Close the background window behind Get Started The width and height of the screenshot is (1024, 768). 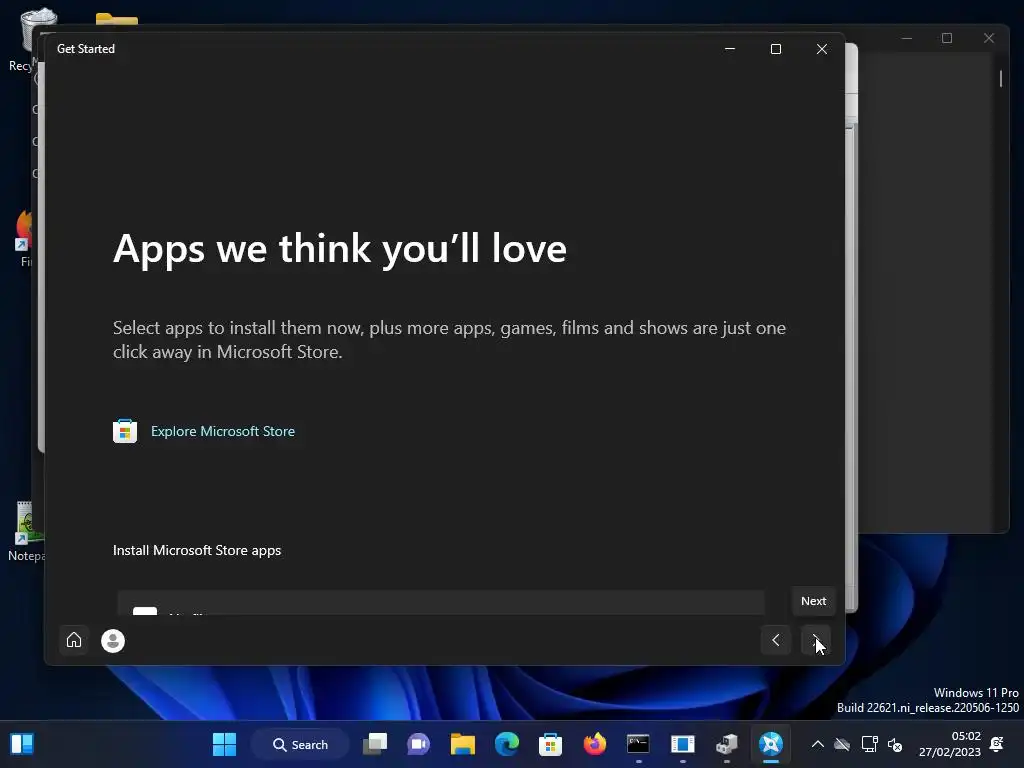tap(989, 39)
